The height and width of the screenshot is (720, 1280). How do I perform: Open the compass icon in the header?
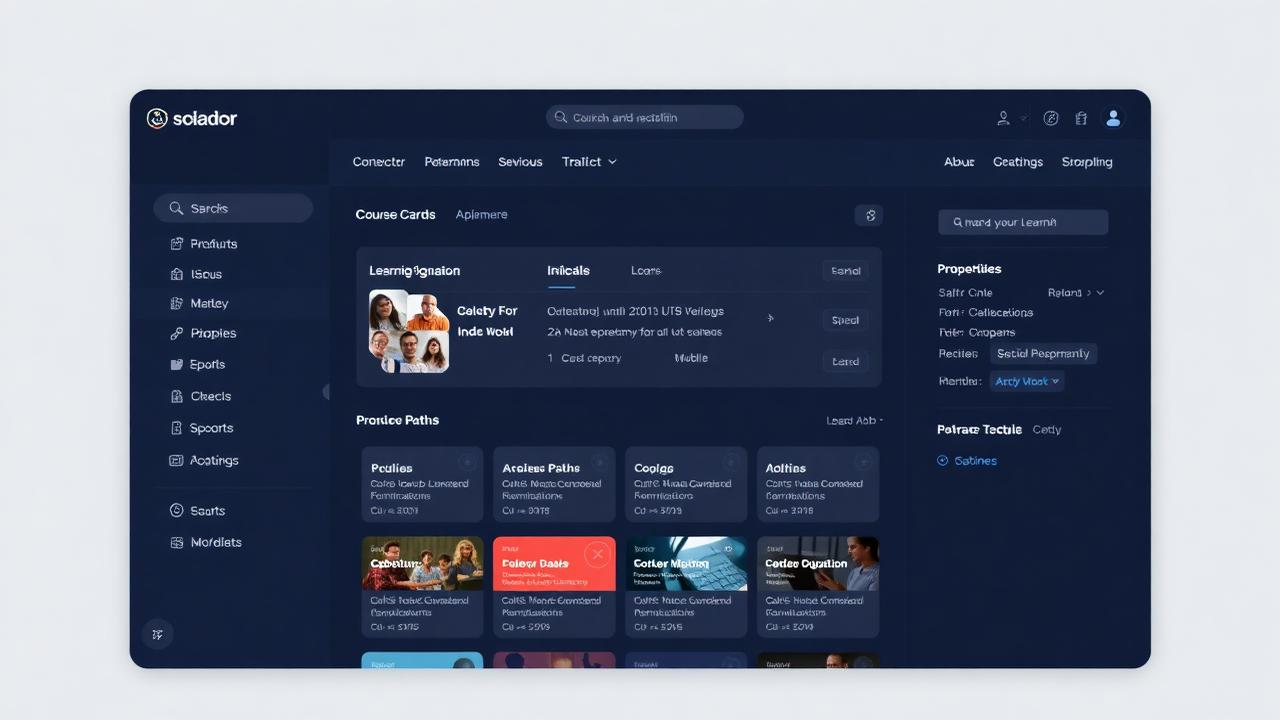click(1051, 118)
